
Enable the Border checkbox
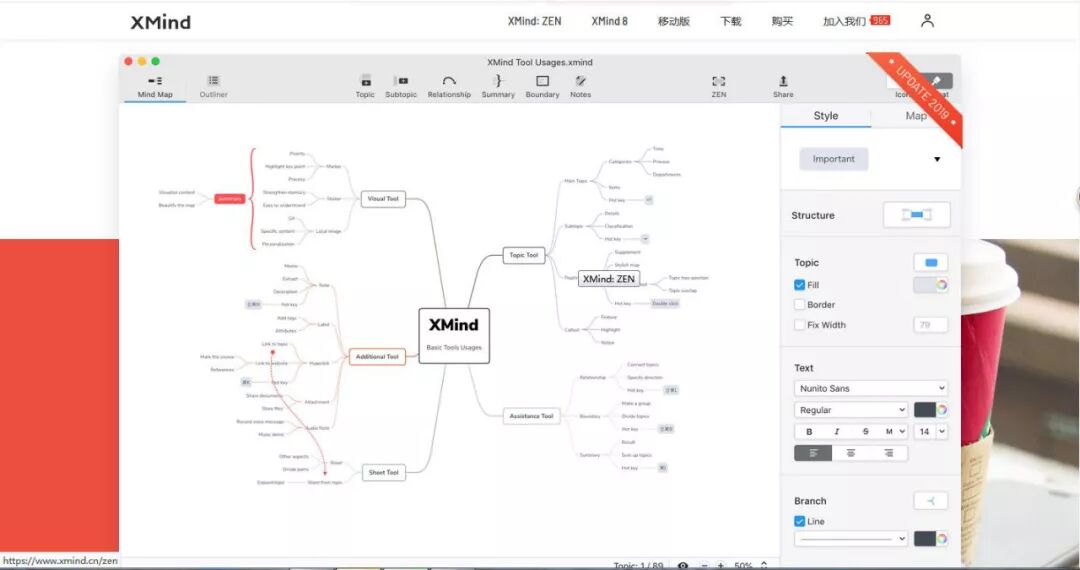(800, 304)
